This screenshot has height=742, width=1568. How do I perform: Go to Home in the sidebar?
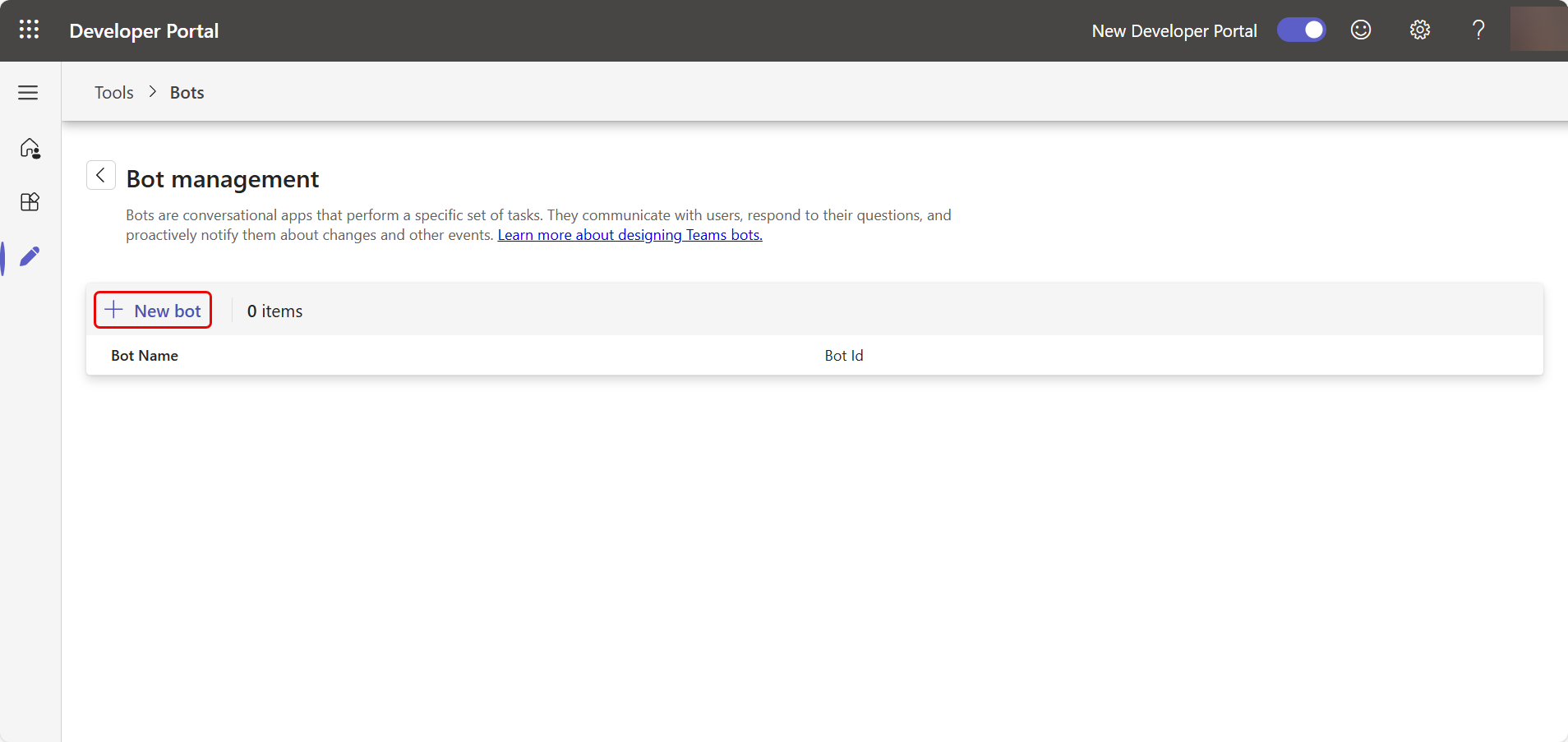tap(30, 148)
